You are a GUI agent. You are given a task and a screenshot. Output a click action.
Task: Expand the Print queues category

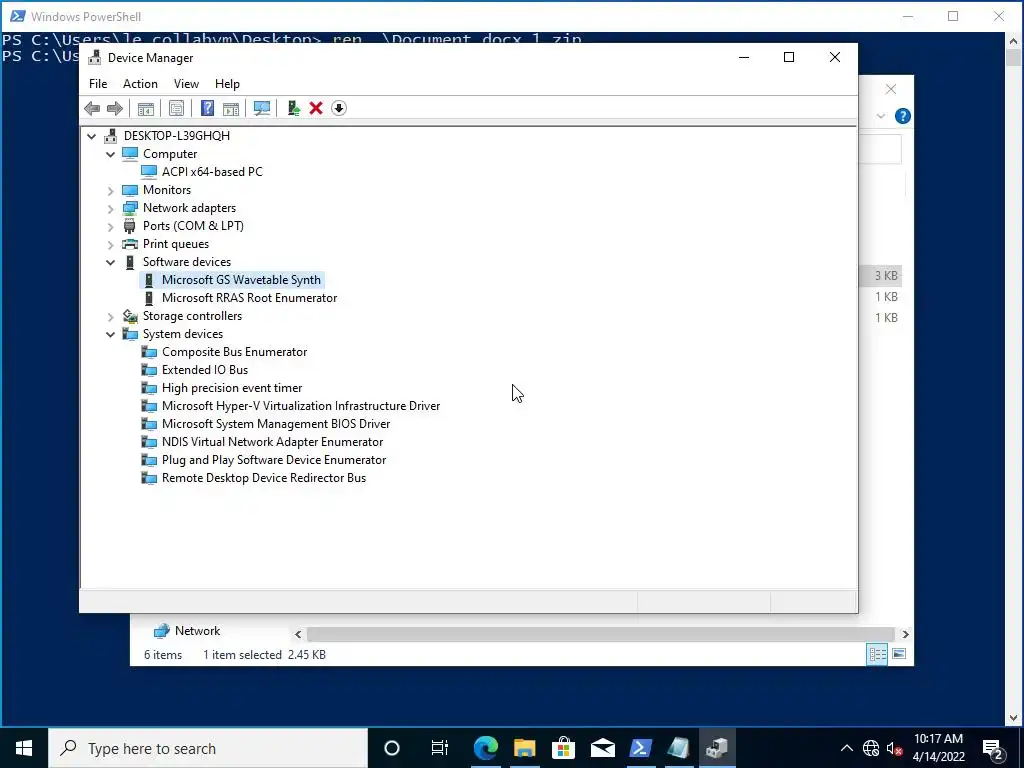click(110, 244)
